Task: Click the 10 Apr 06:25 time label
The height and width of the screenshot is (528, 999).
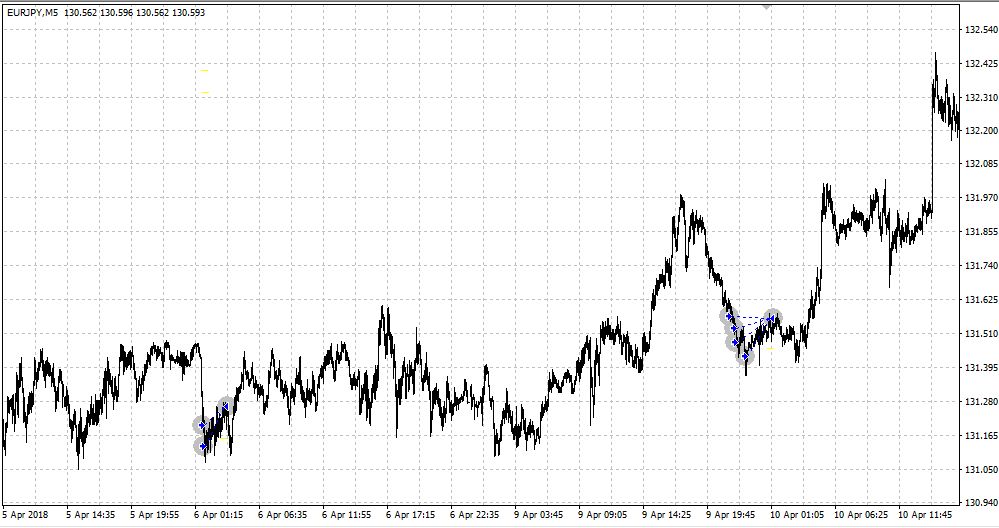Action: (861, 515)
